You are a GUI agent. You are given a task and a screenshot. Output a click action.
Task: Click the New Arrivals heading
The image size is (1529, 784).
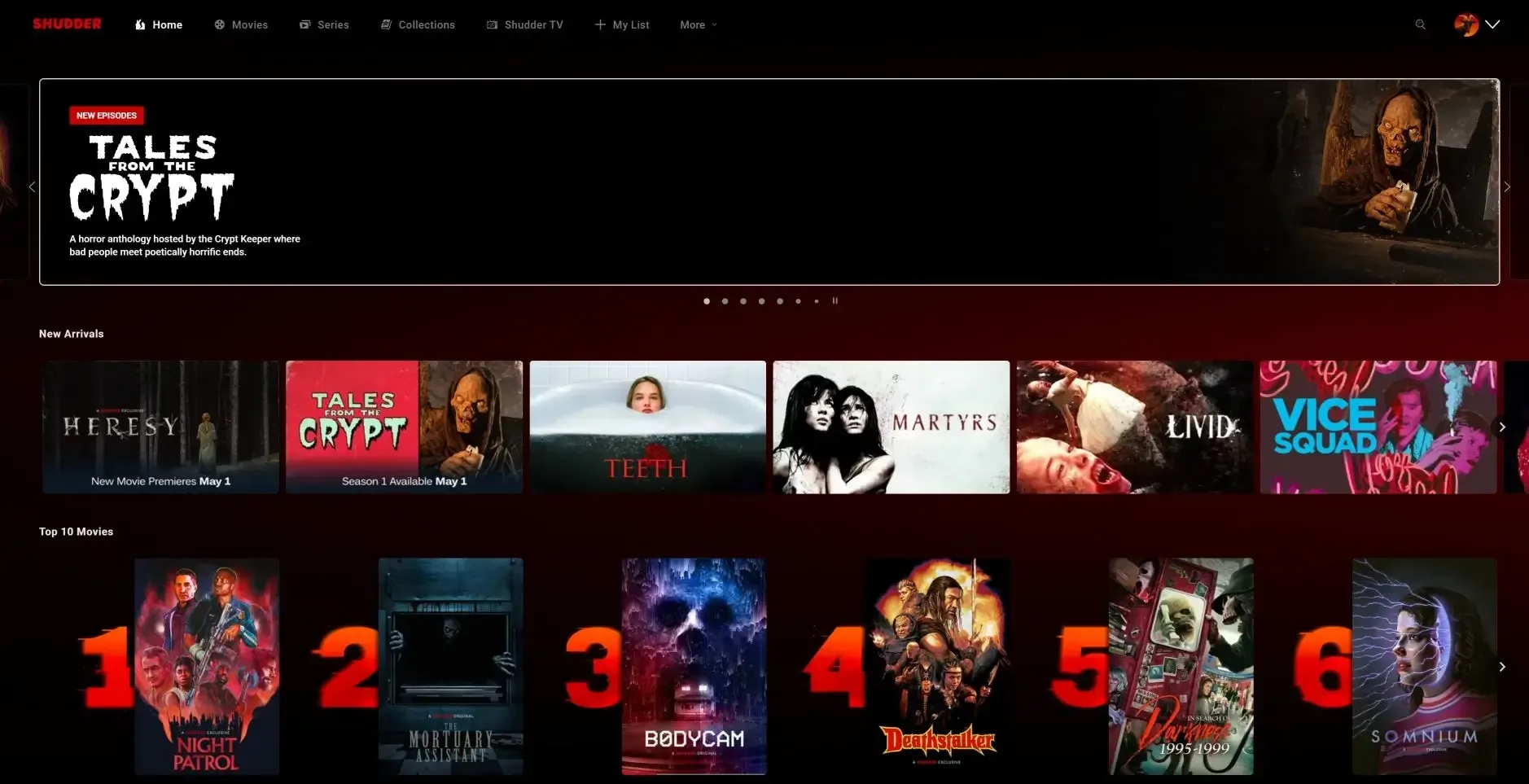[72, 334]
